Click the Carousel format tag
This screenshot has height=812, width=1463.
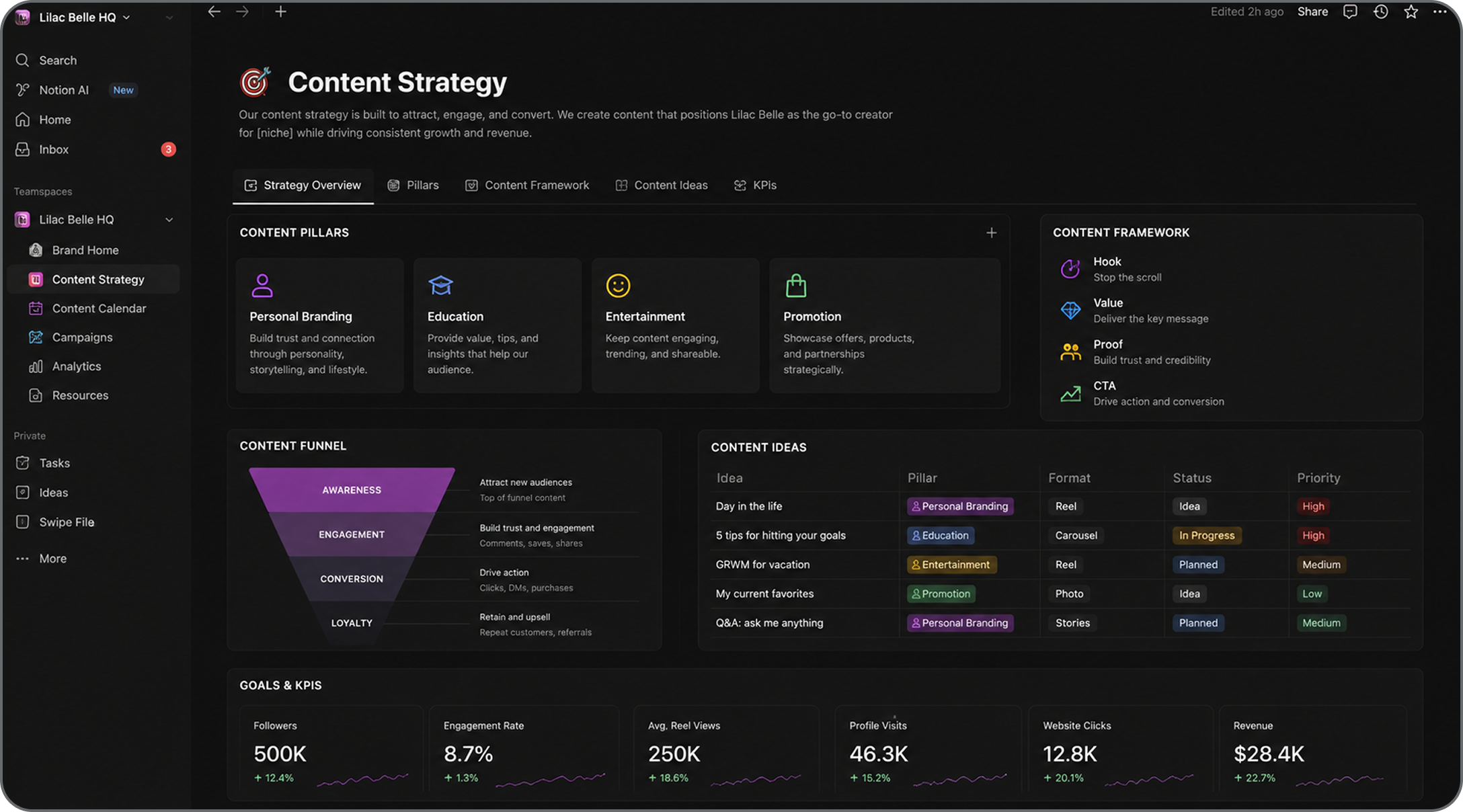[1076, 535]
